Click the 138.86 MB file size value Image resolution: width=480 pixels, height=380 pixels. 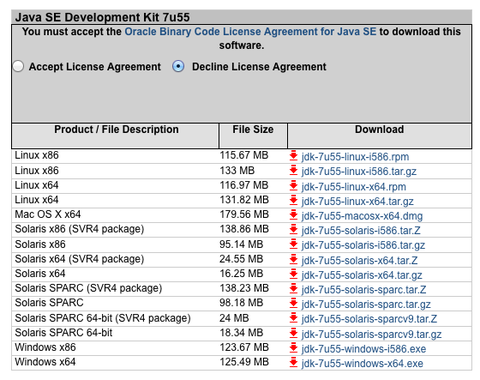[244, 229]
